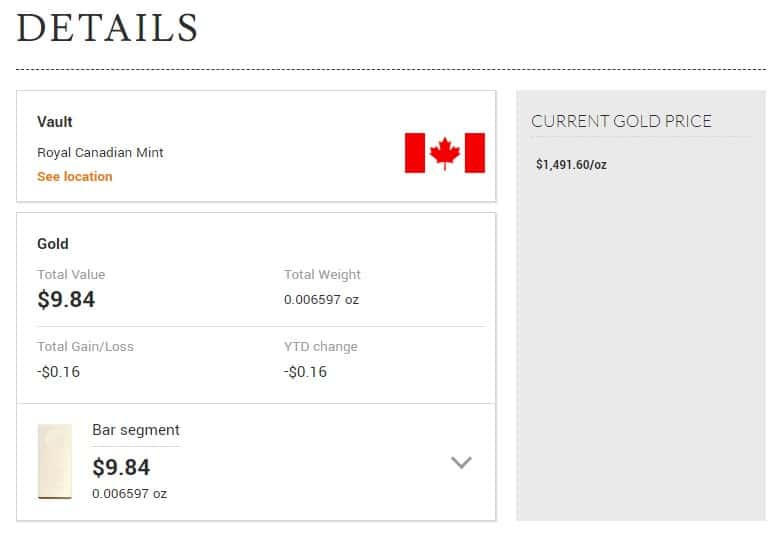Expand the Bar segment chevron

point(461,462)
